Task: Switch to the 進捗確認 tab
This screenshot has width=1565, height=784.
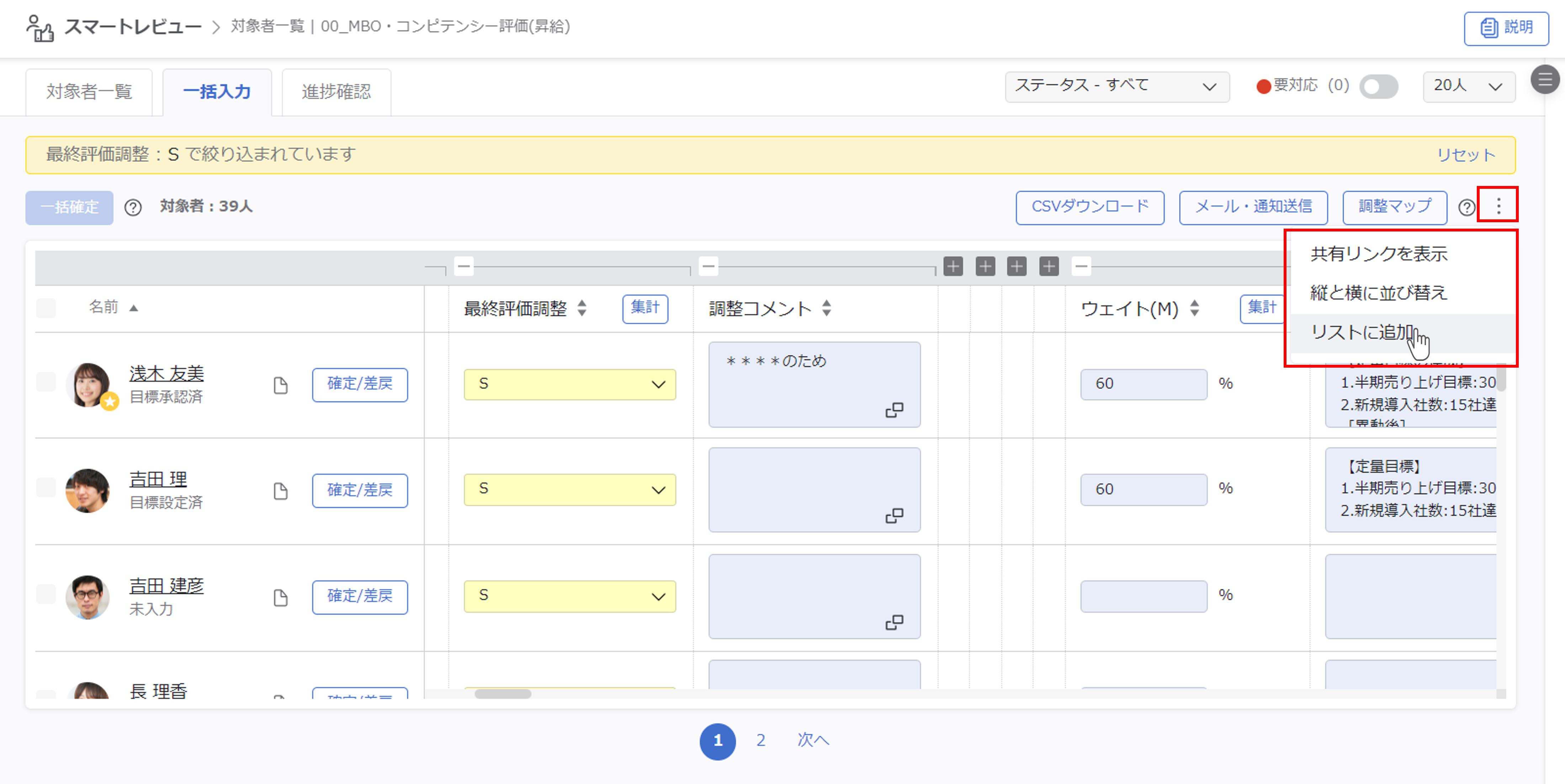Action: pyautogui.click(x=336, y=92)
